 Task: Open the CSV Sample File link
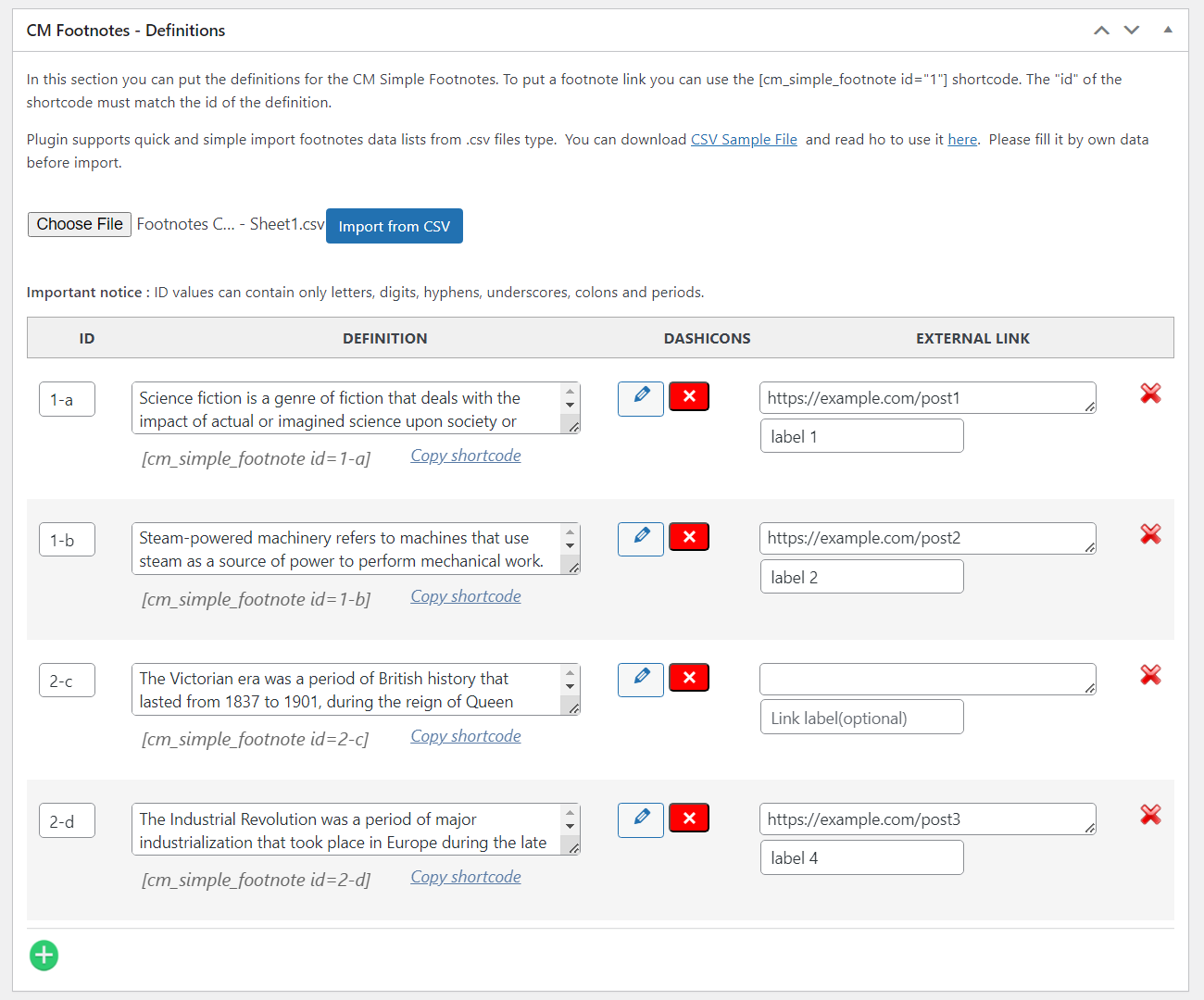pyautogui.click(x=744, y=140)
